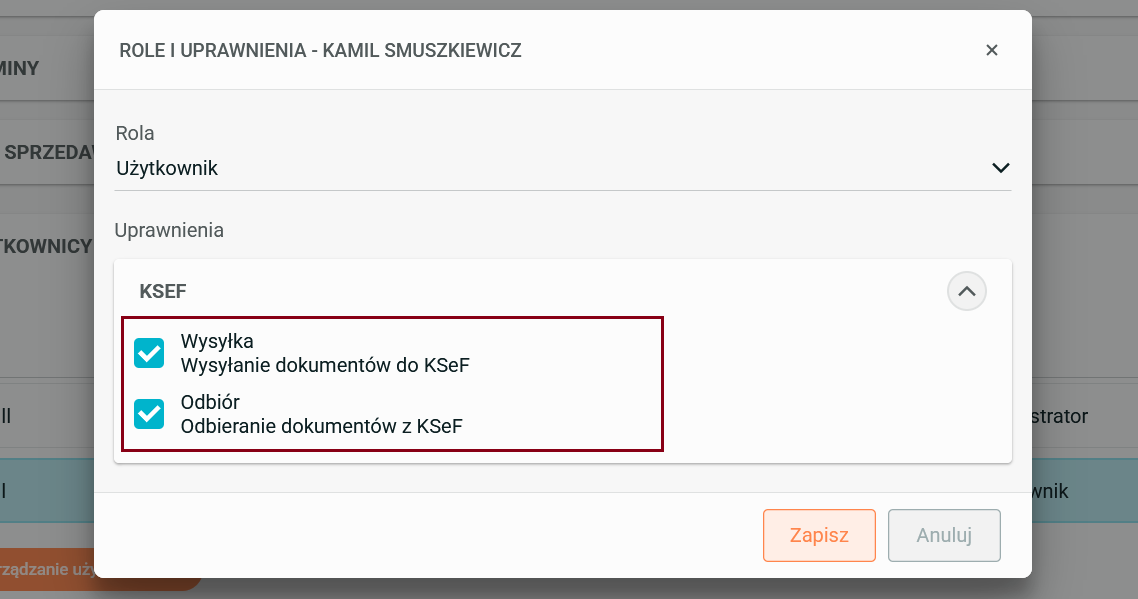Open the Rola dropdown arrow
Viewport: 1138px width, 599px height.
pyautogui.click(x=1000, y=168)
